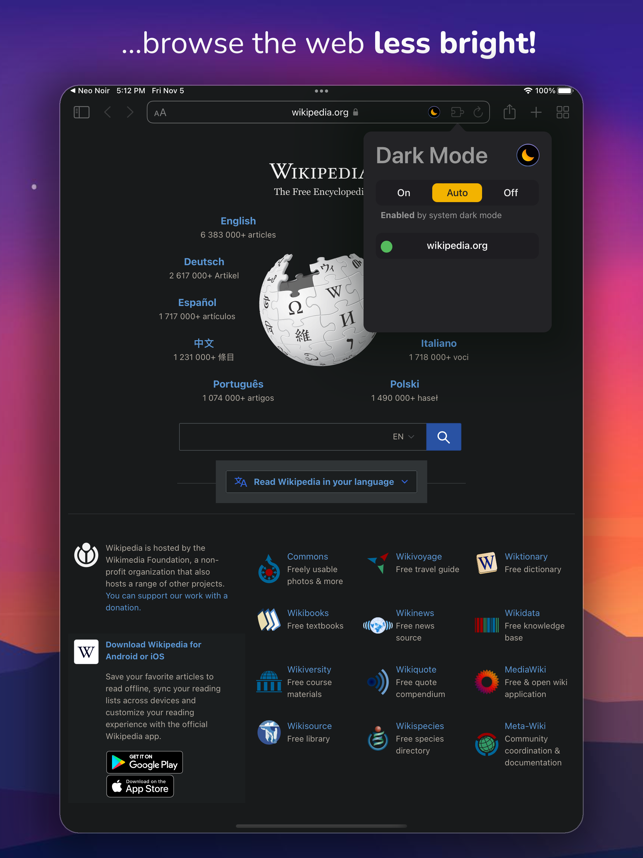This screenshot has height=858, width=643.
Task: Return to the Neo Noir app
Action: (90, 91)
